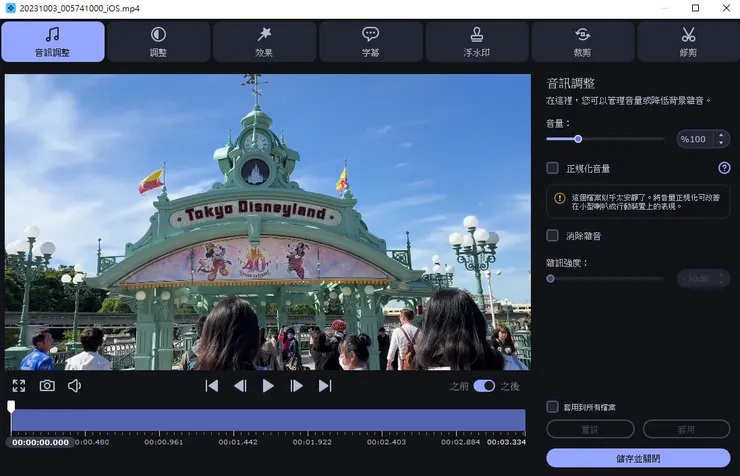The height and width of the screenshot is (476, 740).
Task: Click the timeline playhead marker
Action: coord(11,406)
